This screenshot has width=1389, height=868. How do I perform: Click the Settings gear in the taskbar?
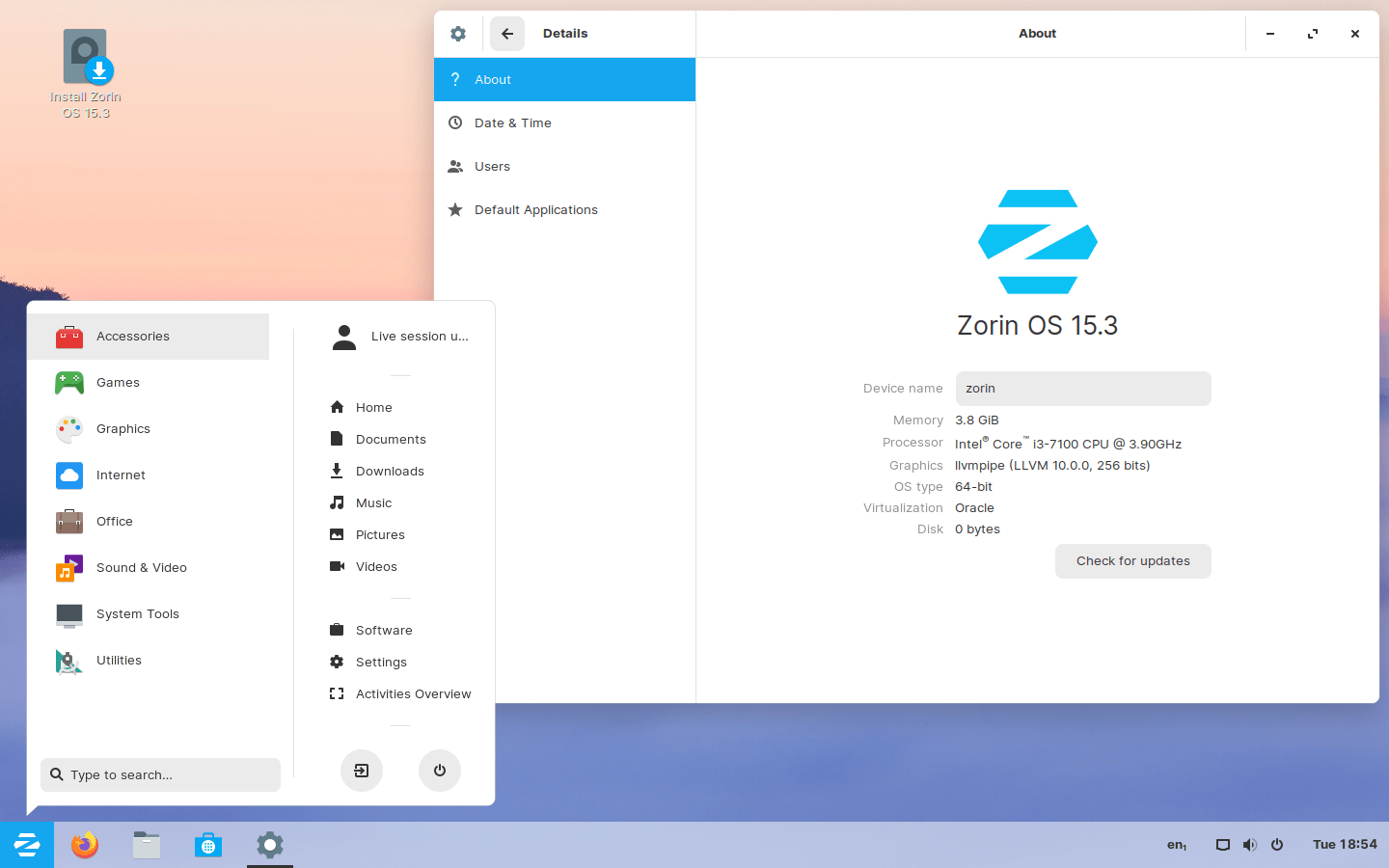[270, 845]
